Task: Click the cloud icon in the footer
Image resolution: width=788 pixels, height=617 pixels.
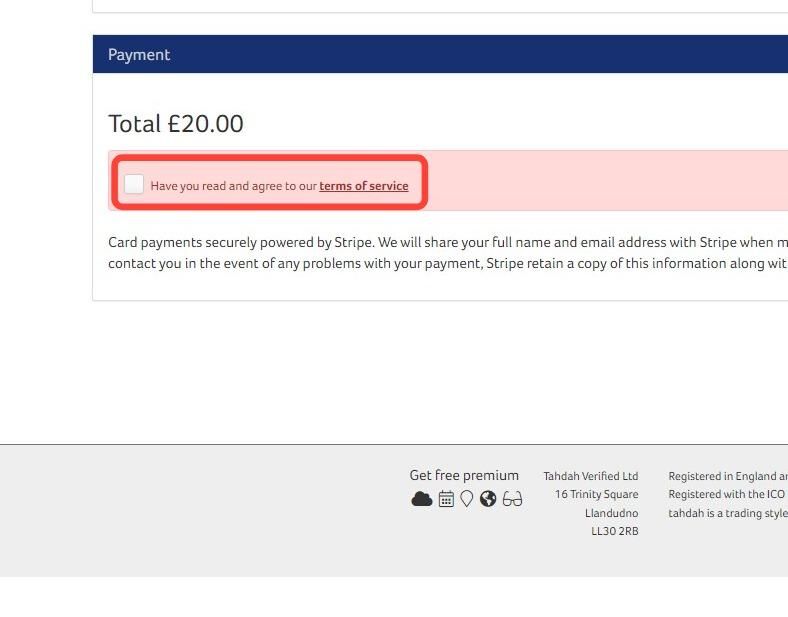Action: coord(421,499)
